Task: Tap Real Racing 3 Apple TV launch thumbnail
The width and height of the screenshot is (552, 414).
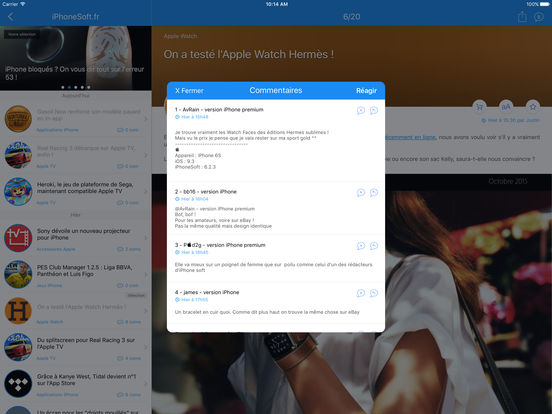Action: coord(18,155)
